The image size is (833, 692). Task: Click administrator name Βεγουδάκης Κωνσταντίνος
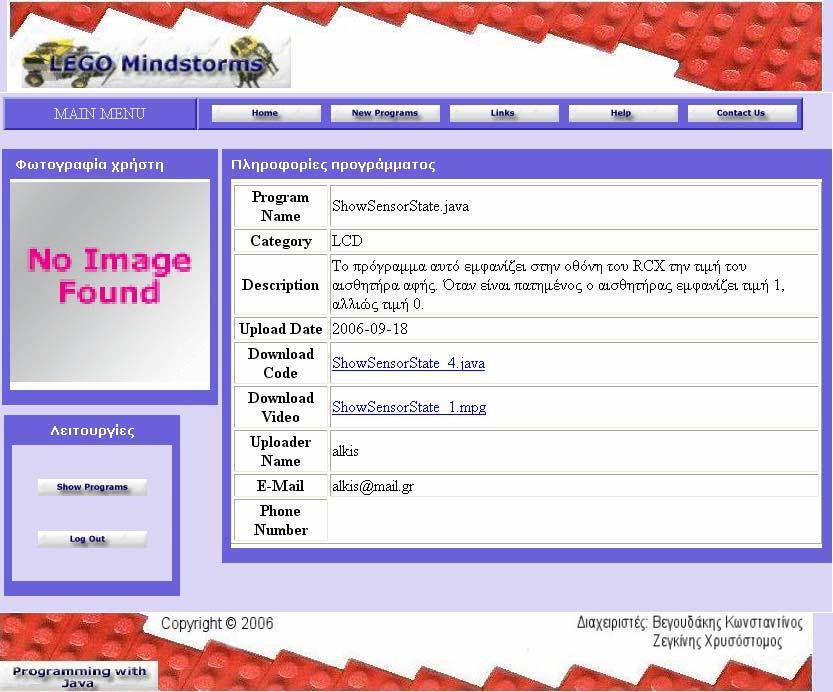point(727,622)
